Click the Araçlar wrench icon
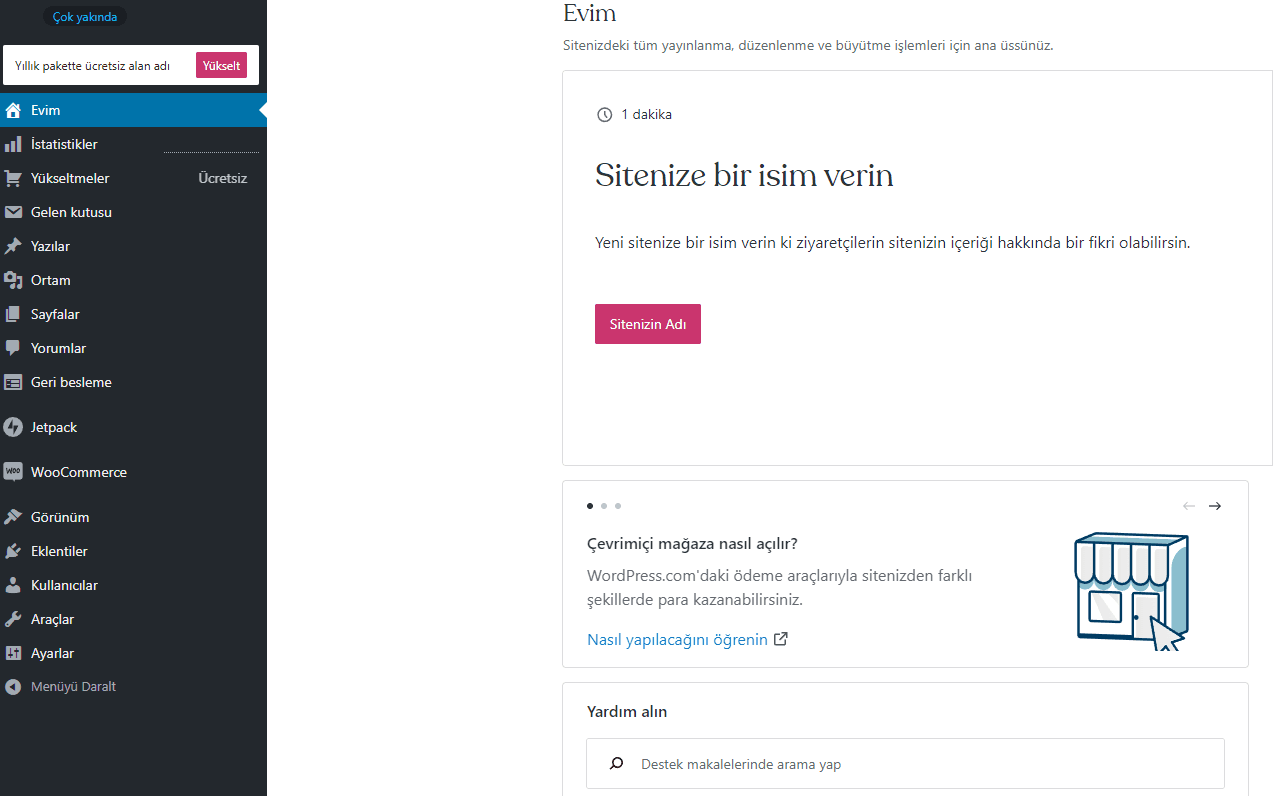Screen dimensions: 1273x796 13,619
